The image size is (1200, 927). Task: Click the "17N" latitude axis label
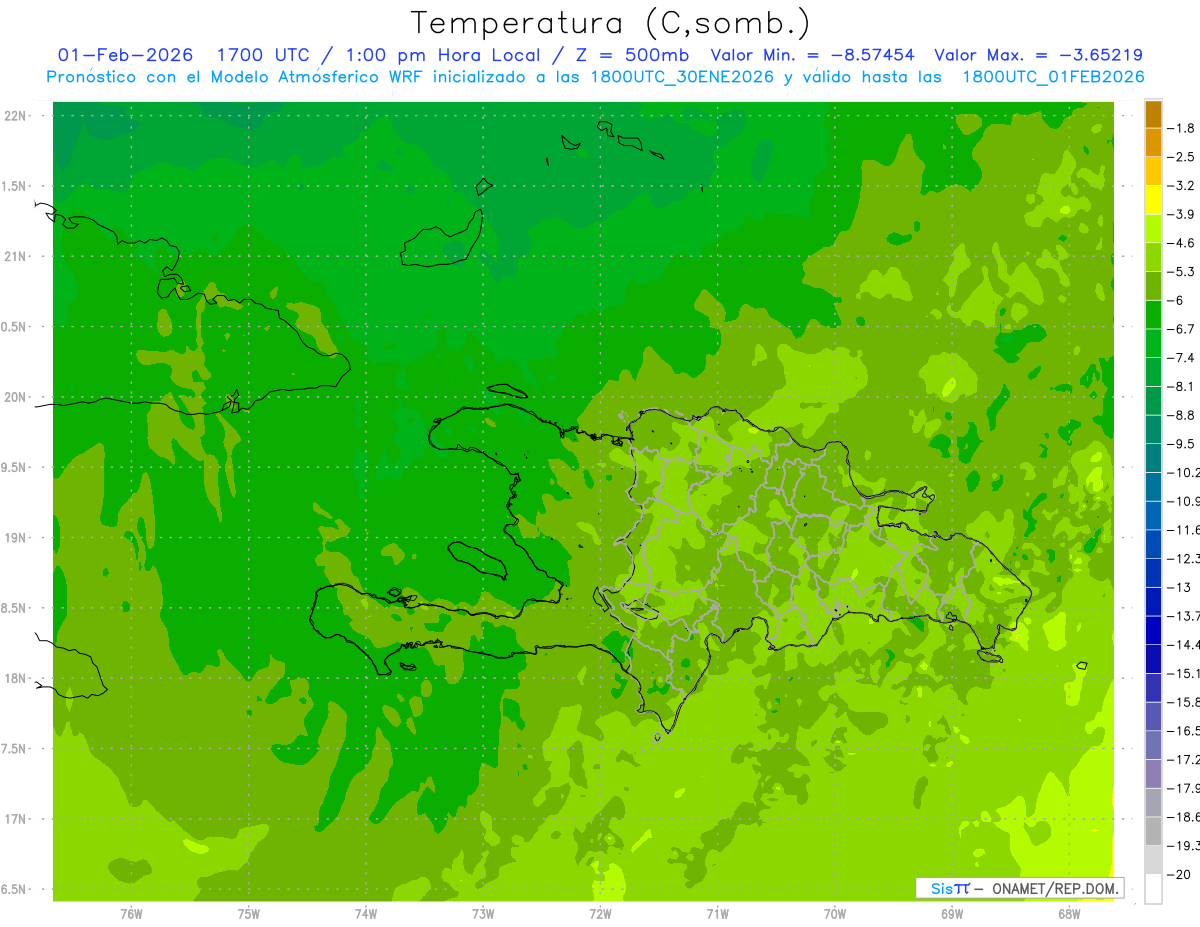(16, 819)
